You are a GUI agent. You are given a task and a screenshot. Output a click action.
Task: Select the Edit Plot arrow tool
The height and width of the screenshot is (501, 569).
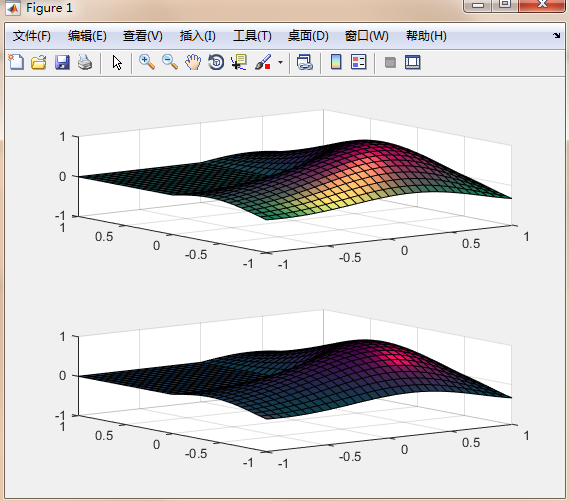coord(117,62)
